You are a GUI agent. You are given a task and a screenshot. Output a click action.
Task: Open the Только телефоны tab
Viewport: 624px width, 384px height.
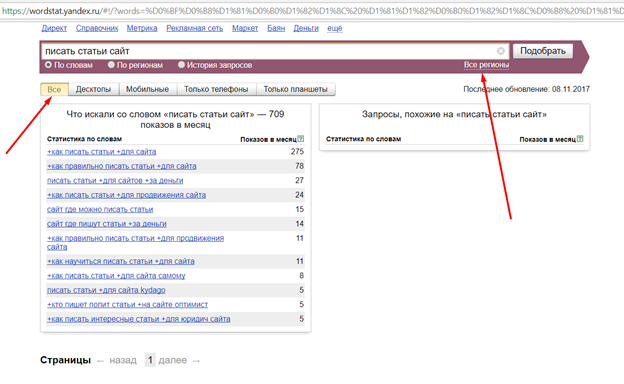point(216,89)
